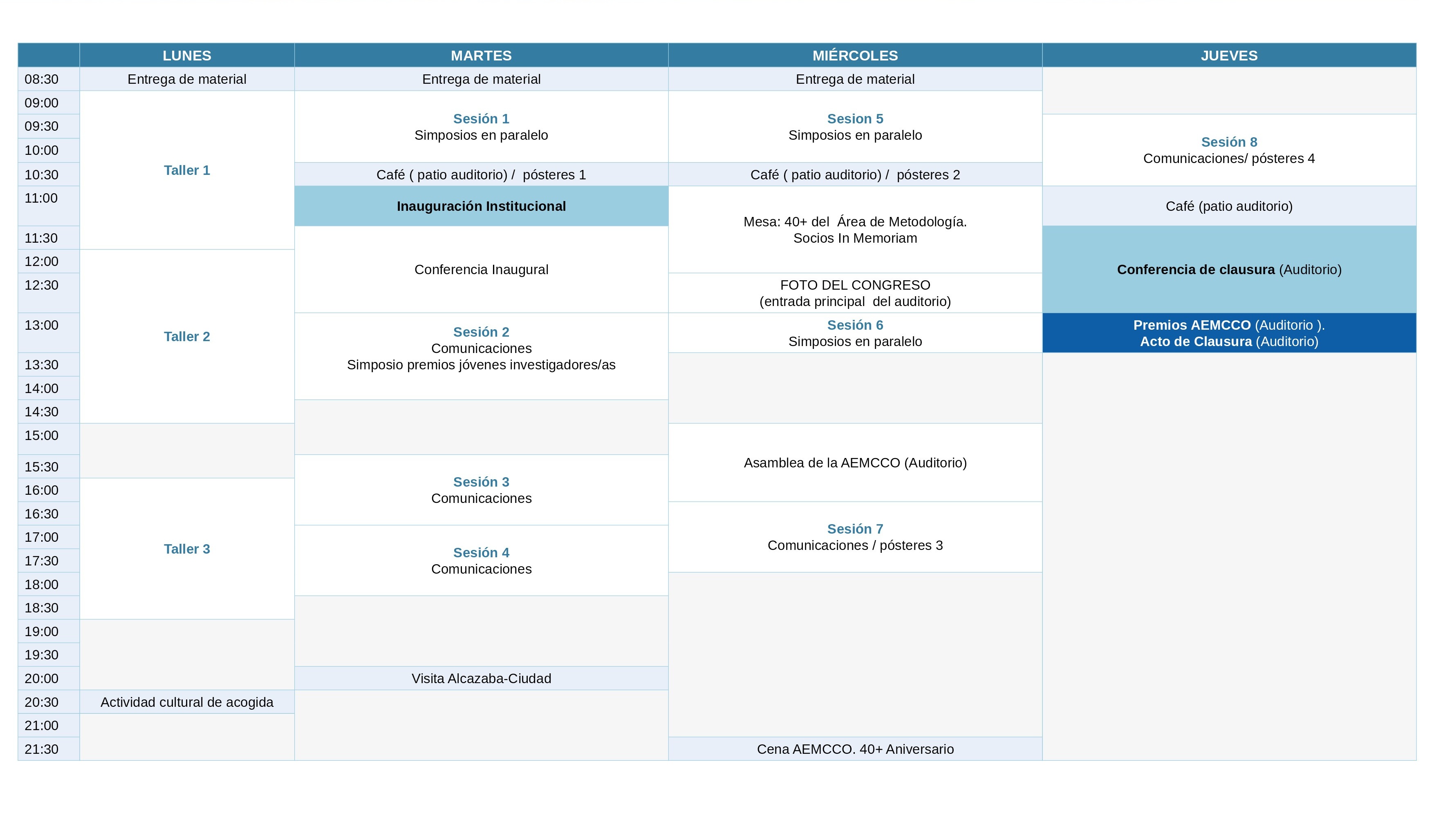Select the Taller 3 cell
This screenshot has height=840, width=1434.
click(x=187, y=548)
